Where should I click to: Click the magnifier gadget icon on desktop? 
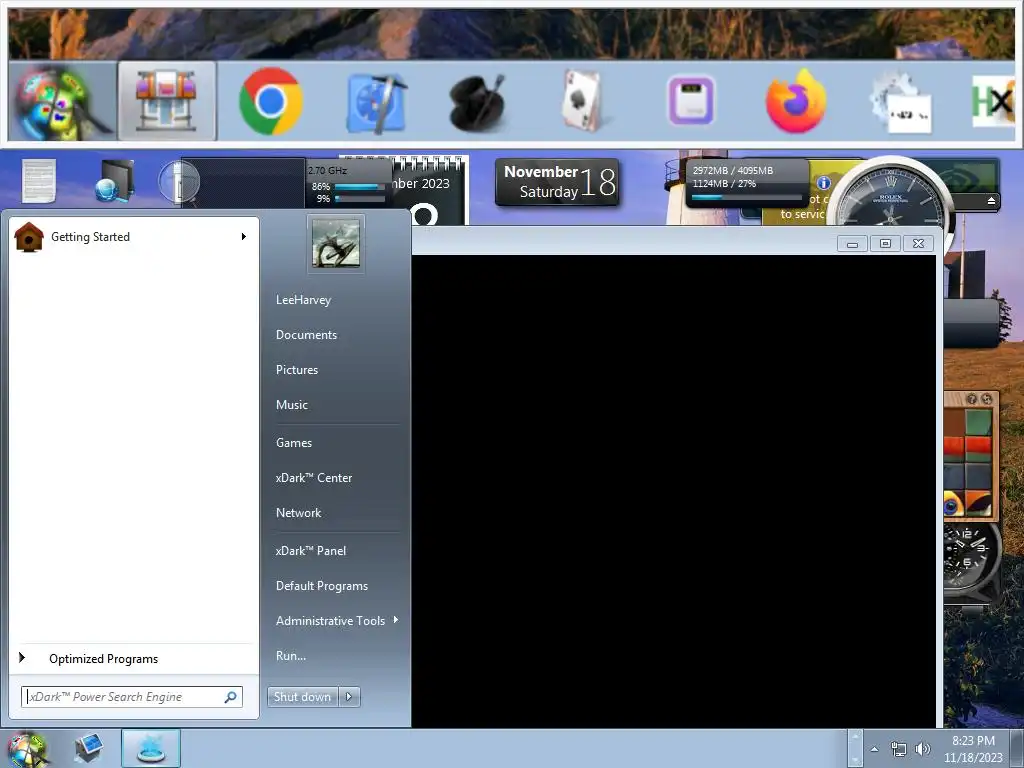pos(178,182)
